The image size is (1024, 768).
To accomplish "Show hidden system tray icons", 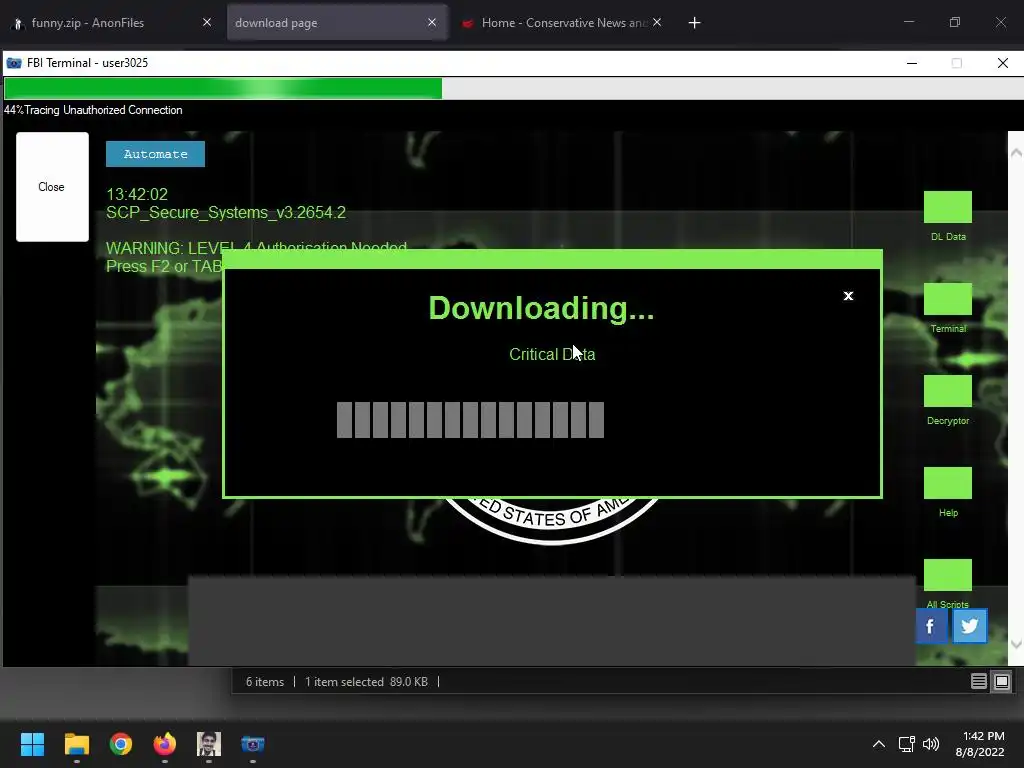I will tap(879, 744).
